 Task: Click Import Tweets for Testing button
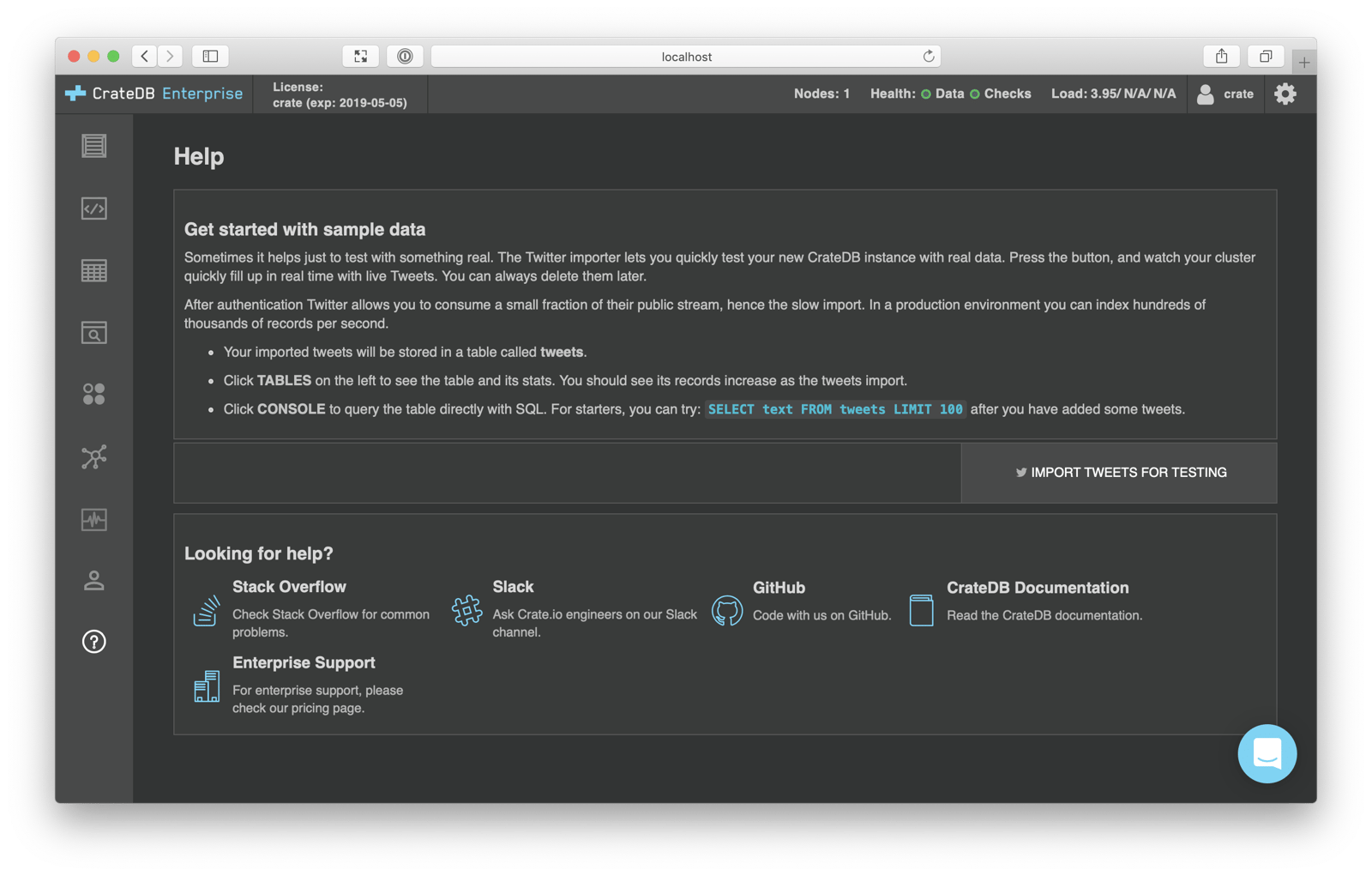click(1119, 473)
